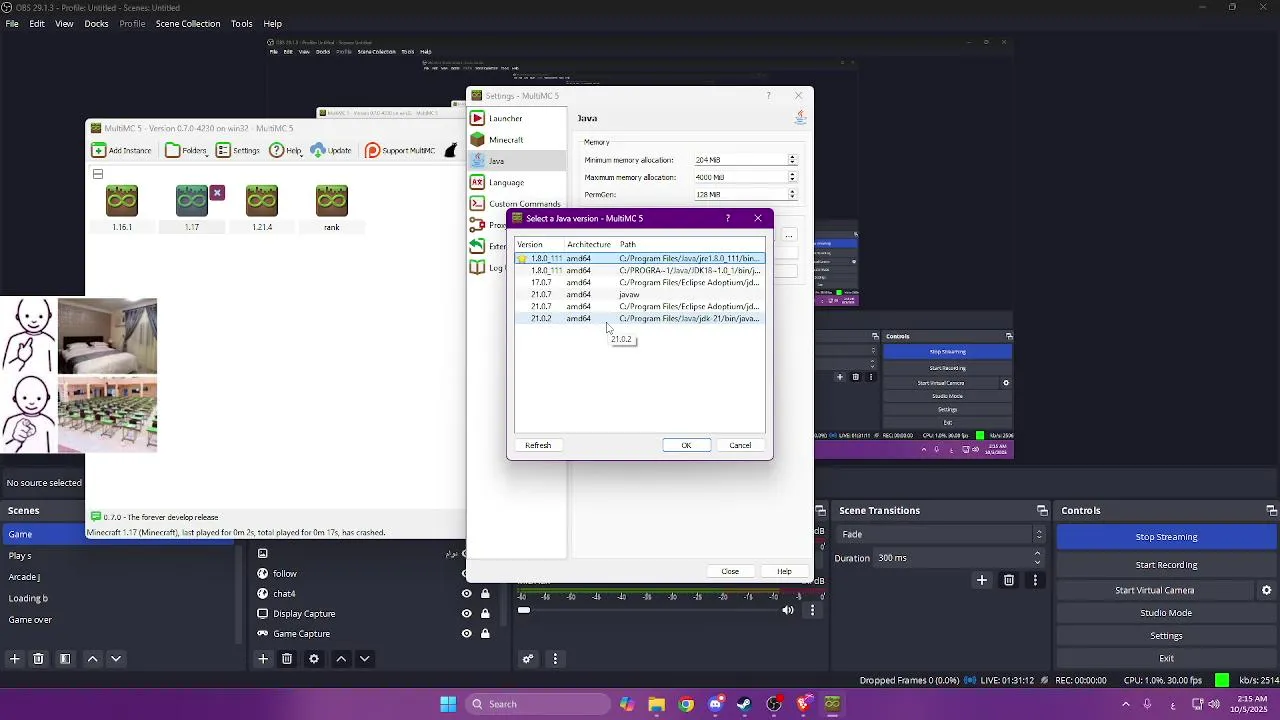Open advanced audio properties gears icon
The width and height of the screenshot is (1280, 720).
(528, 659)
